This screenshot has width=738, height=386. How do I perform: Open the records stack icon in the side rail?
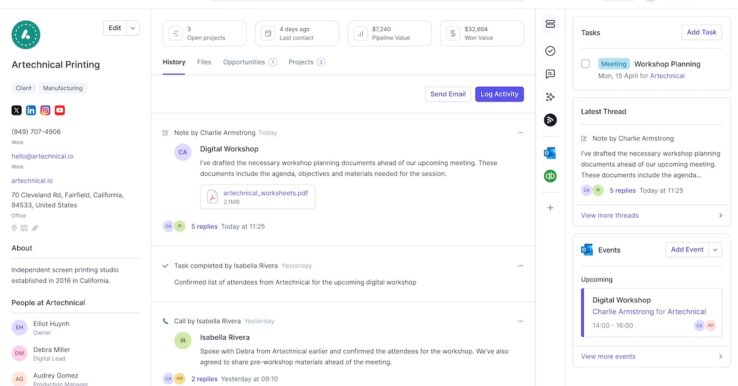coord(550,24)
